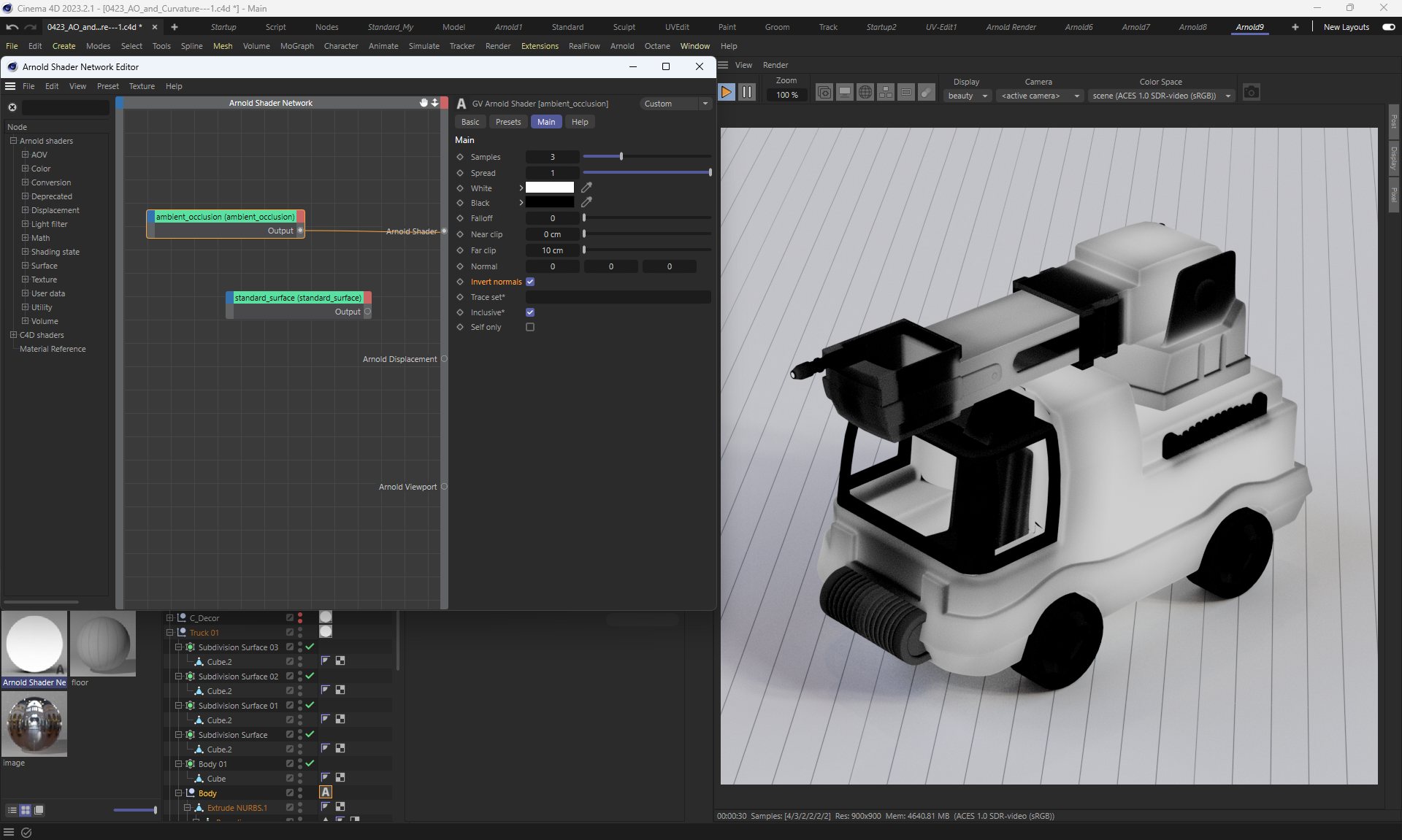
Task: Click the White color swatch
Action: tap(549, 188)
